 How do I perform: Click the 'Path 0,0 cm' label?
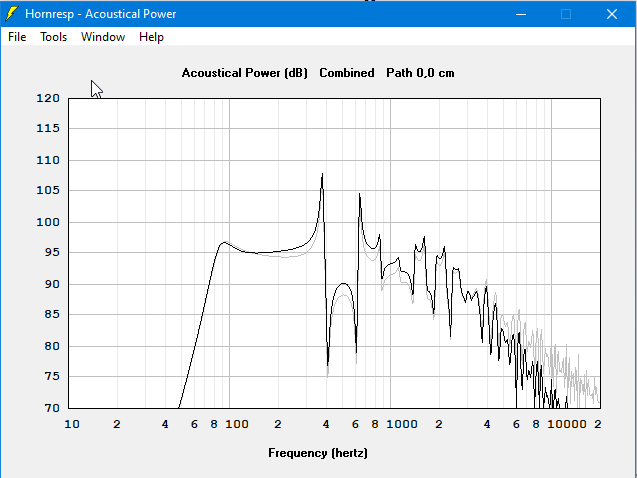click(420, 73)
